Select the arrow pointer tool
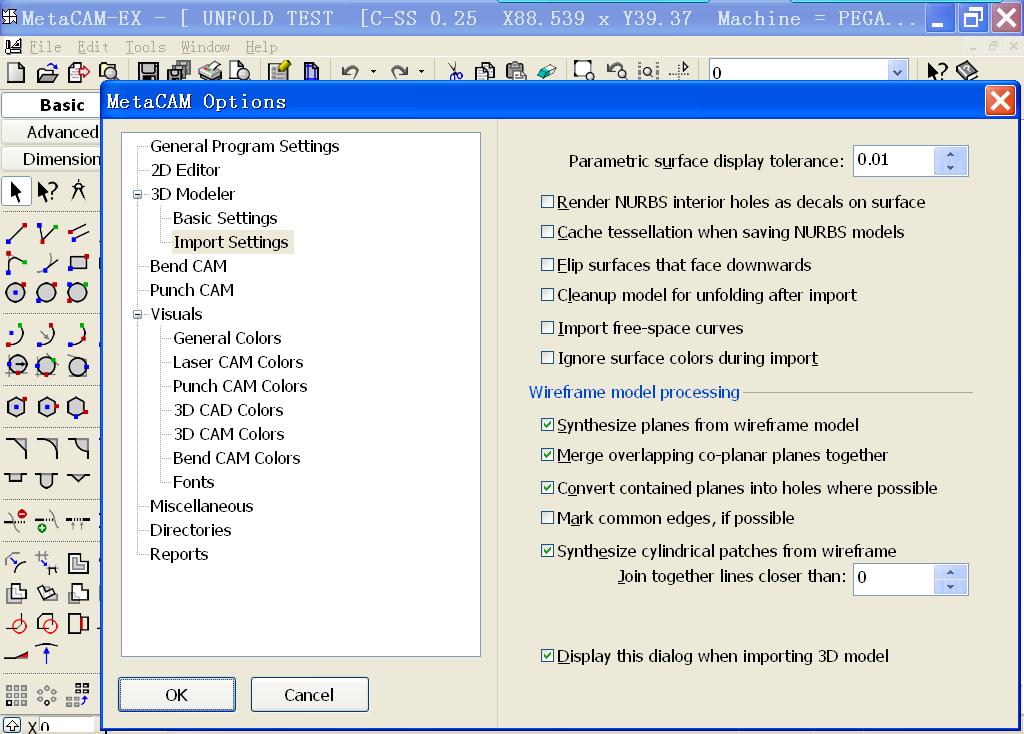This screenshot has height=734, width=1024. click(x=16, y=192)
